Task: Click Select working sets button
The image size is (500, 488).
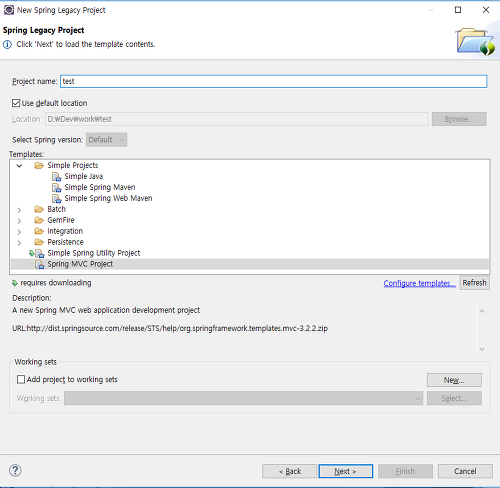Action: [454, 398]
